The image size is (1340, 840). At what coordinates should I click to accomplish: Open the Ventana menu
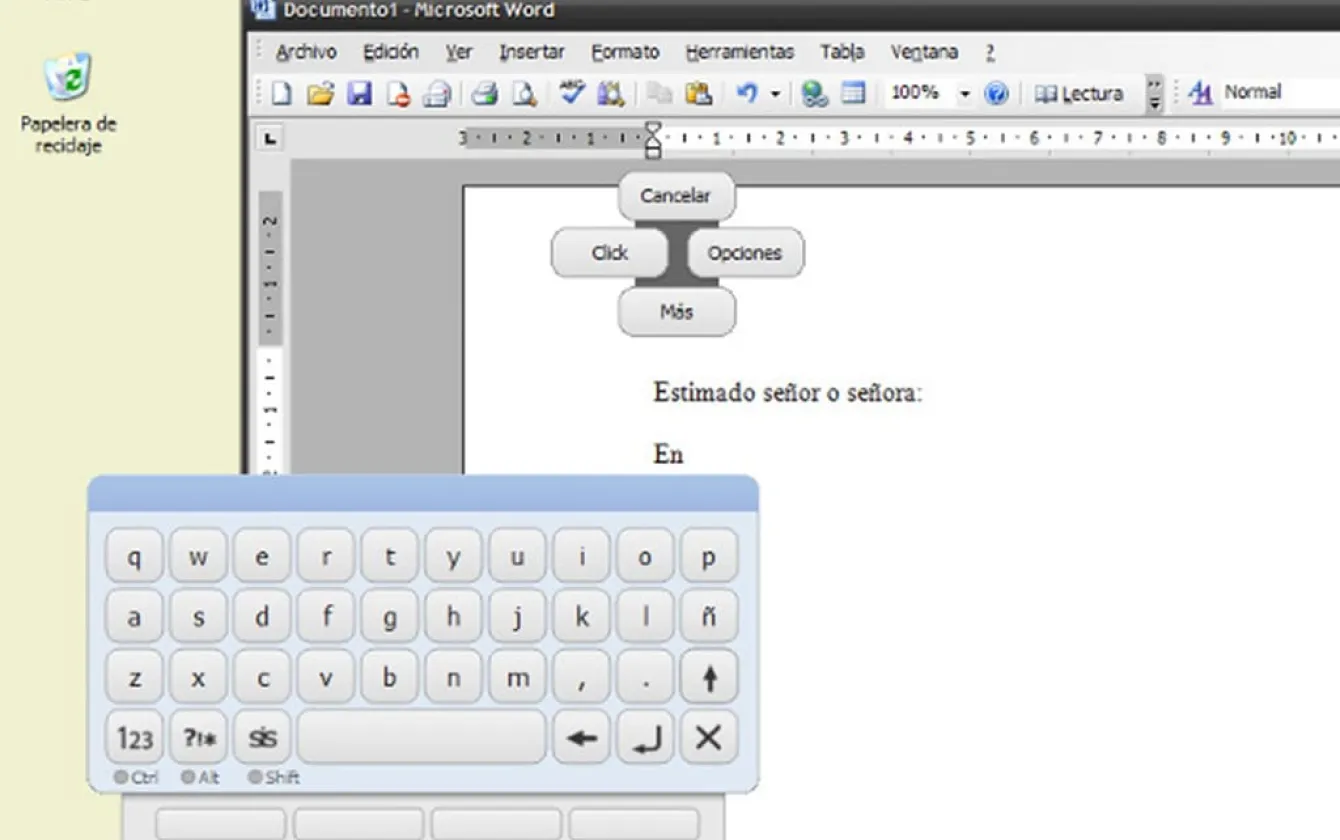tap(924, 52)
